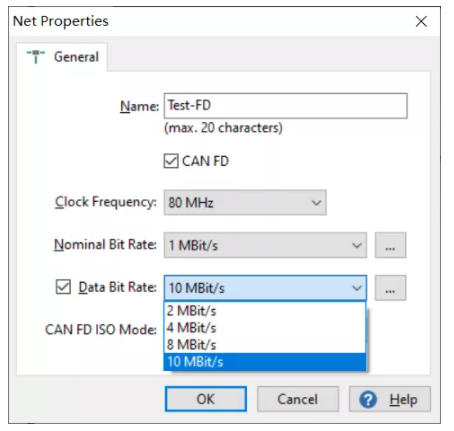Select 2 MBit/s from the list
Viewport: 454px width, 431px height.
[265, 311]
